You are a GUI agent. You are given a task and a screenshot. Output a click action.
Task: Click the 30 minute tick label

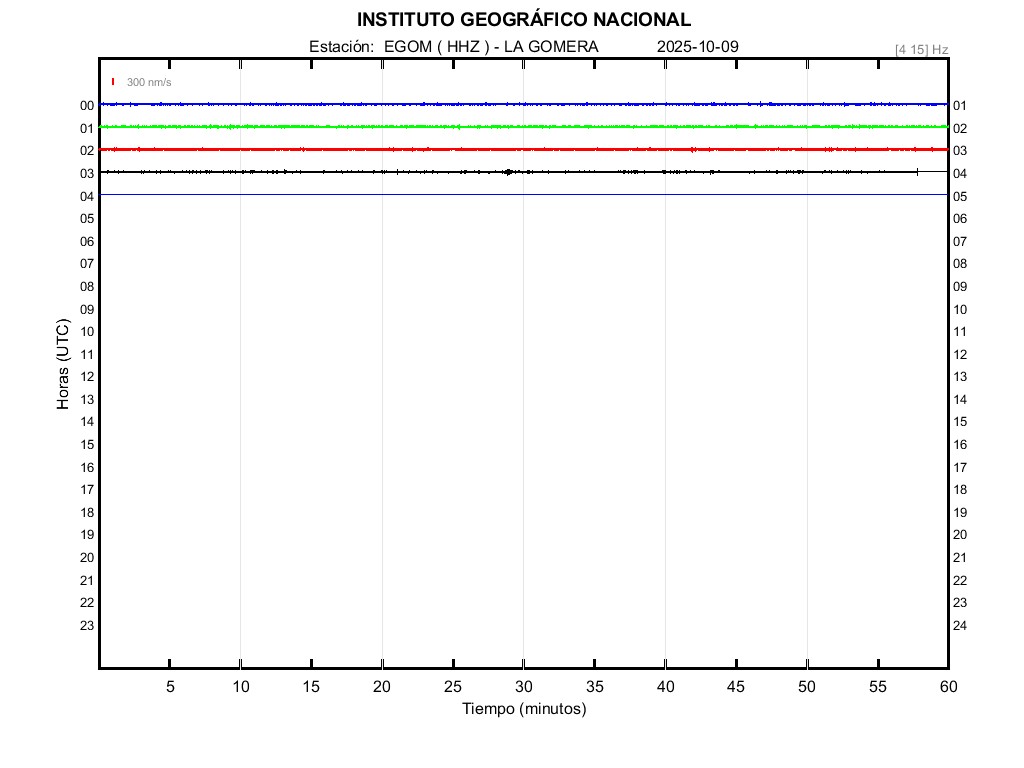523,687
